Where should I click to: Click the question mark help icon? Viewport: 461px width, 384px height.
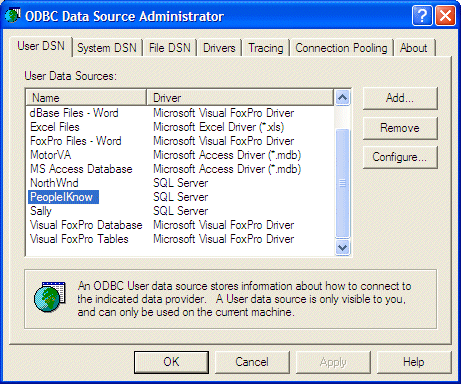(422, 16)
